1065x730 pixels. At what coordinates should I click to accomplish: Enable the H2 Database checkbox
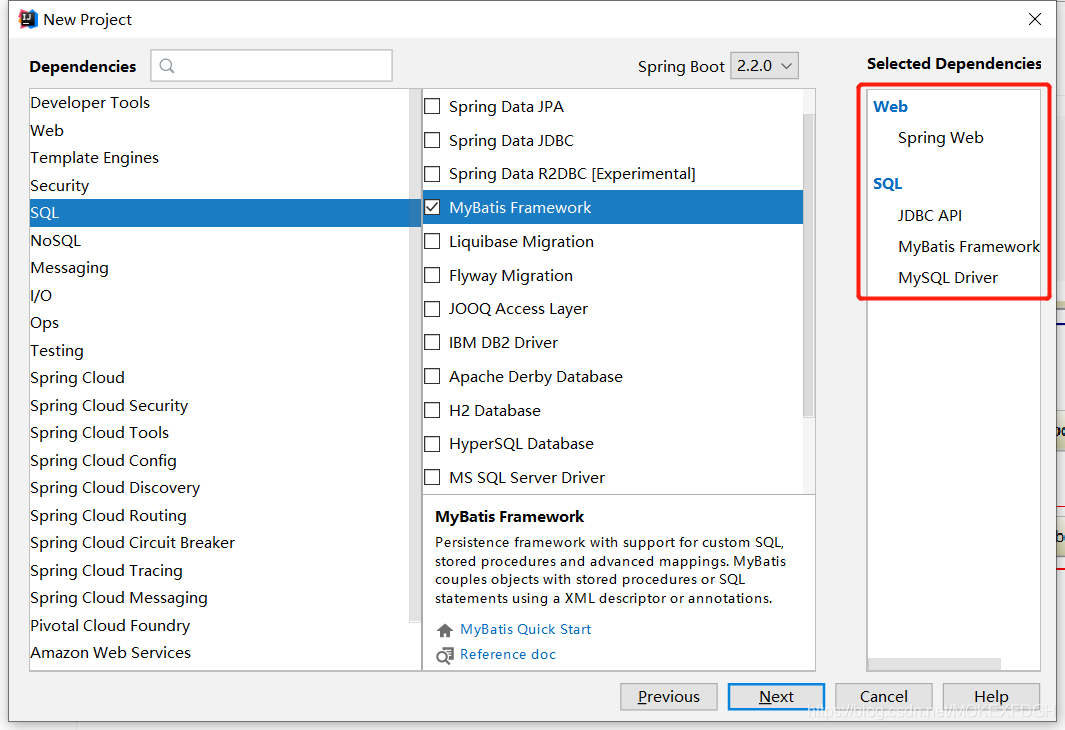pos(432,410)
